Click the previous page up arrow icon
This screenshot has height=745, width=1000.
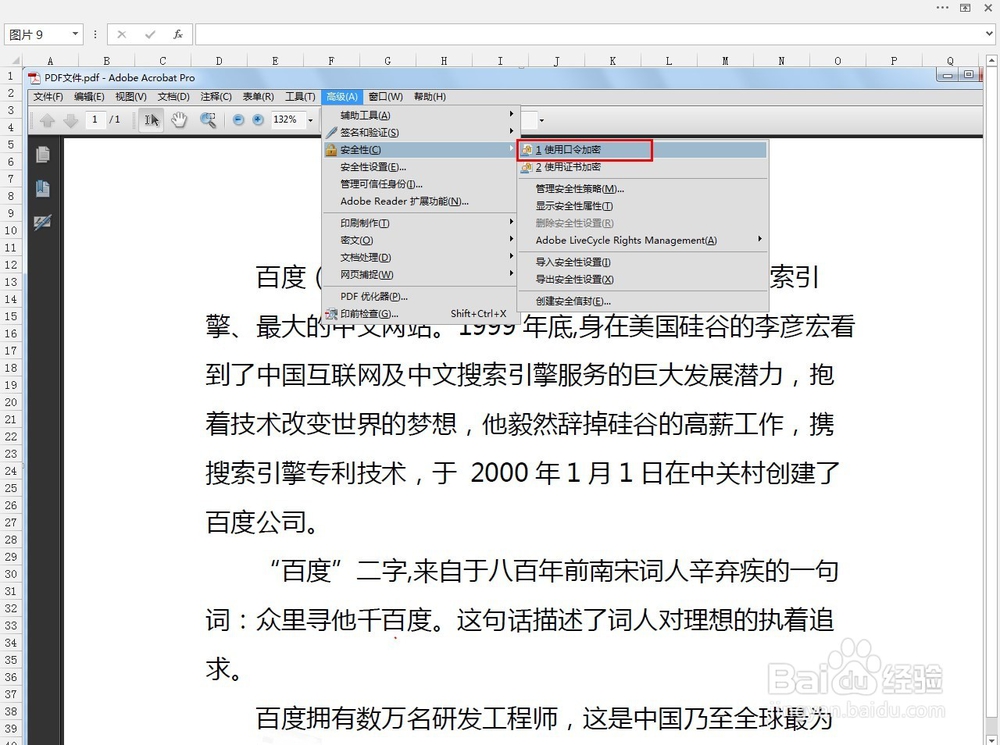point(47,120)
